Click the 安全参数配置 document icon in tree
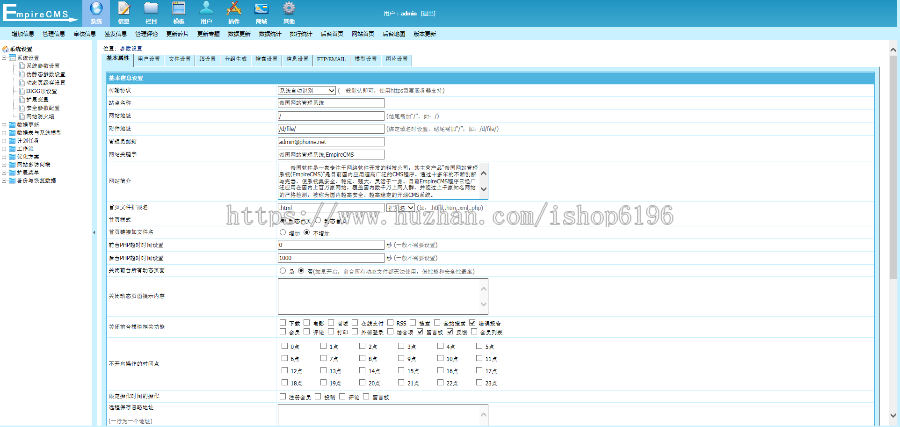Screen dimensions: 900x427 click(x=22, y=107)
